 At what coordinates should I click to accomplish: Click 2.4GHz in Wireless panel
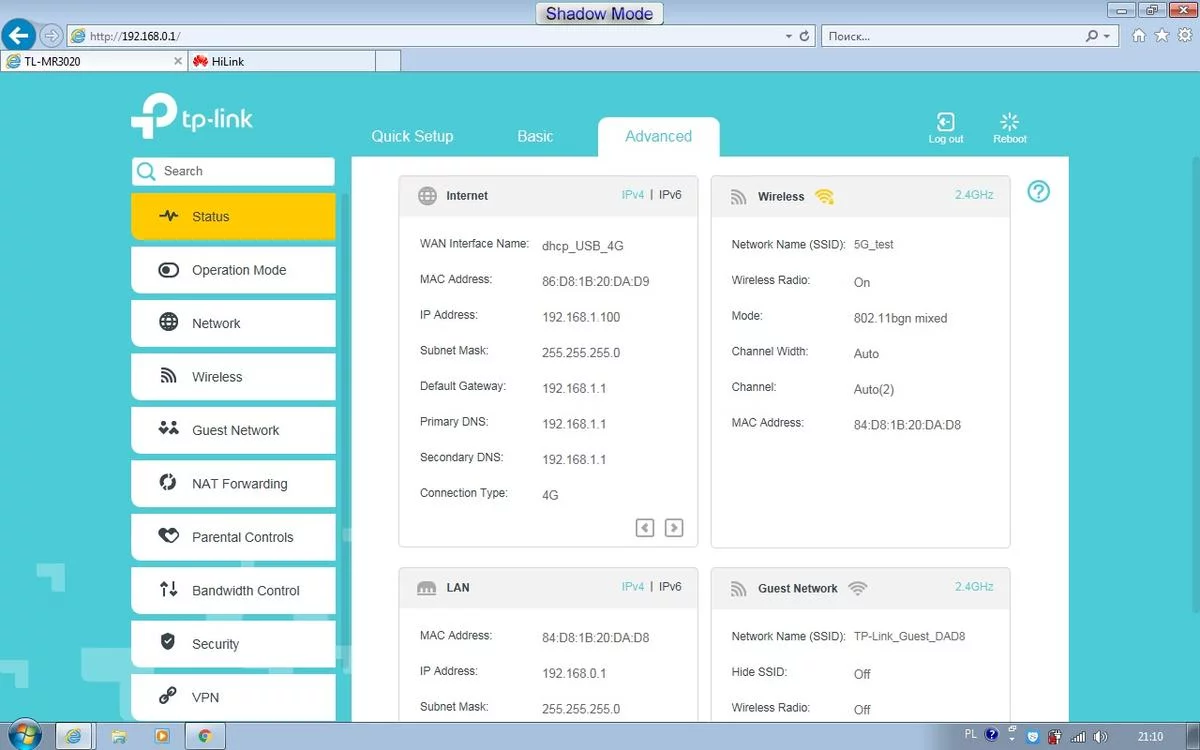(x=974, y=195)
